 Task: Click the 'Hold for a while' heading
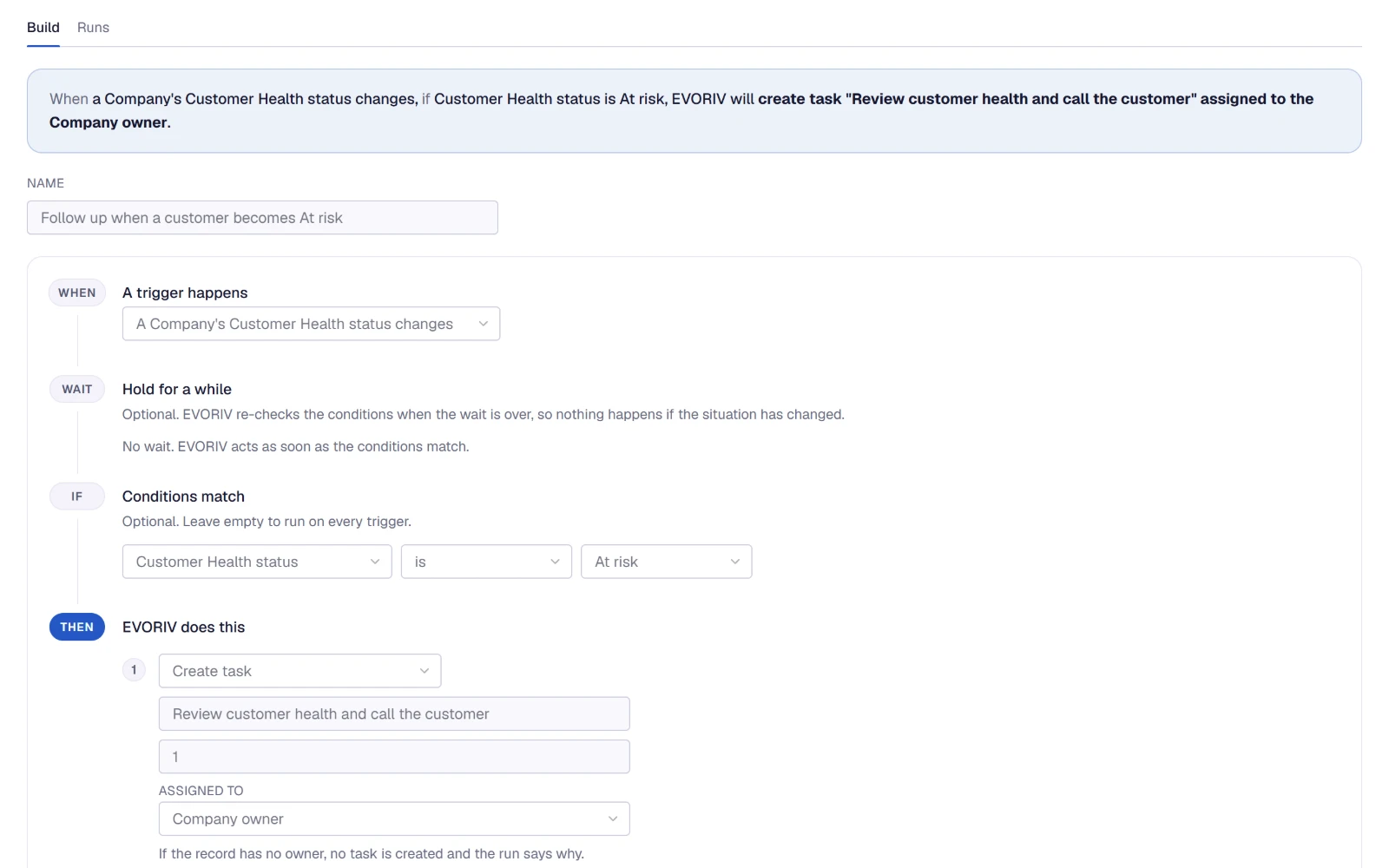pos(177,390)
